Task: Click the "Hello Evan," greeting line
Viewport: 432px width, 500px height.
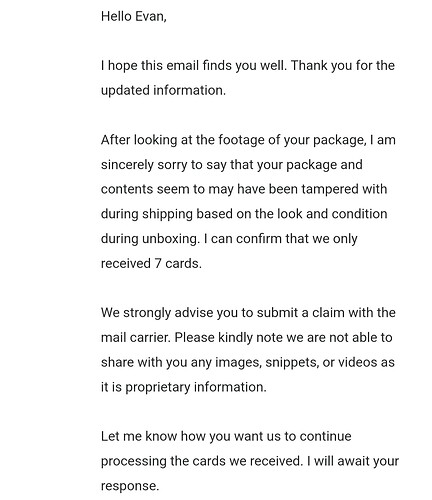Action: (x=134, y=16)
